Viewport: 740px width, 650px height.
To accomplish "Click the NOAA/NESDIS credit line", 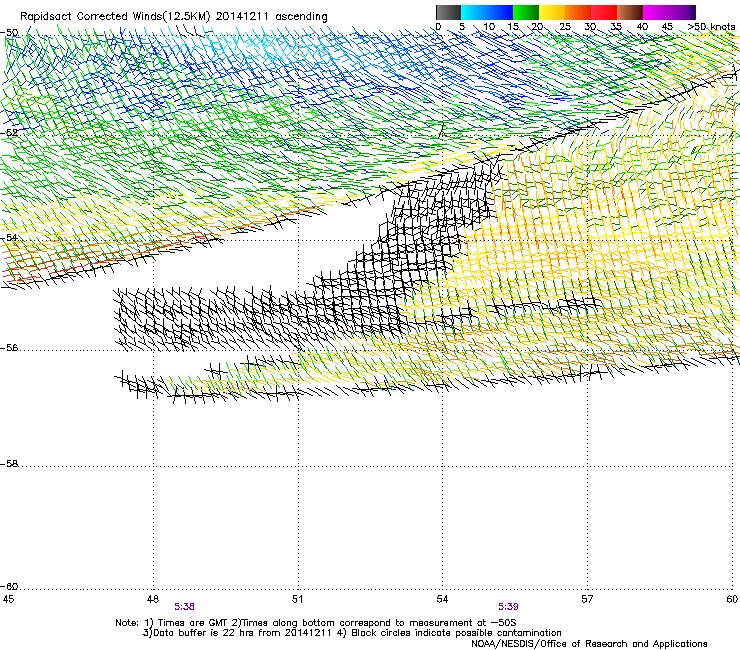I will pyautogui.click(x=589, y=644).
